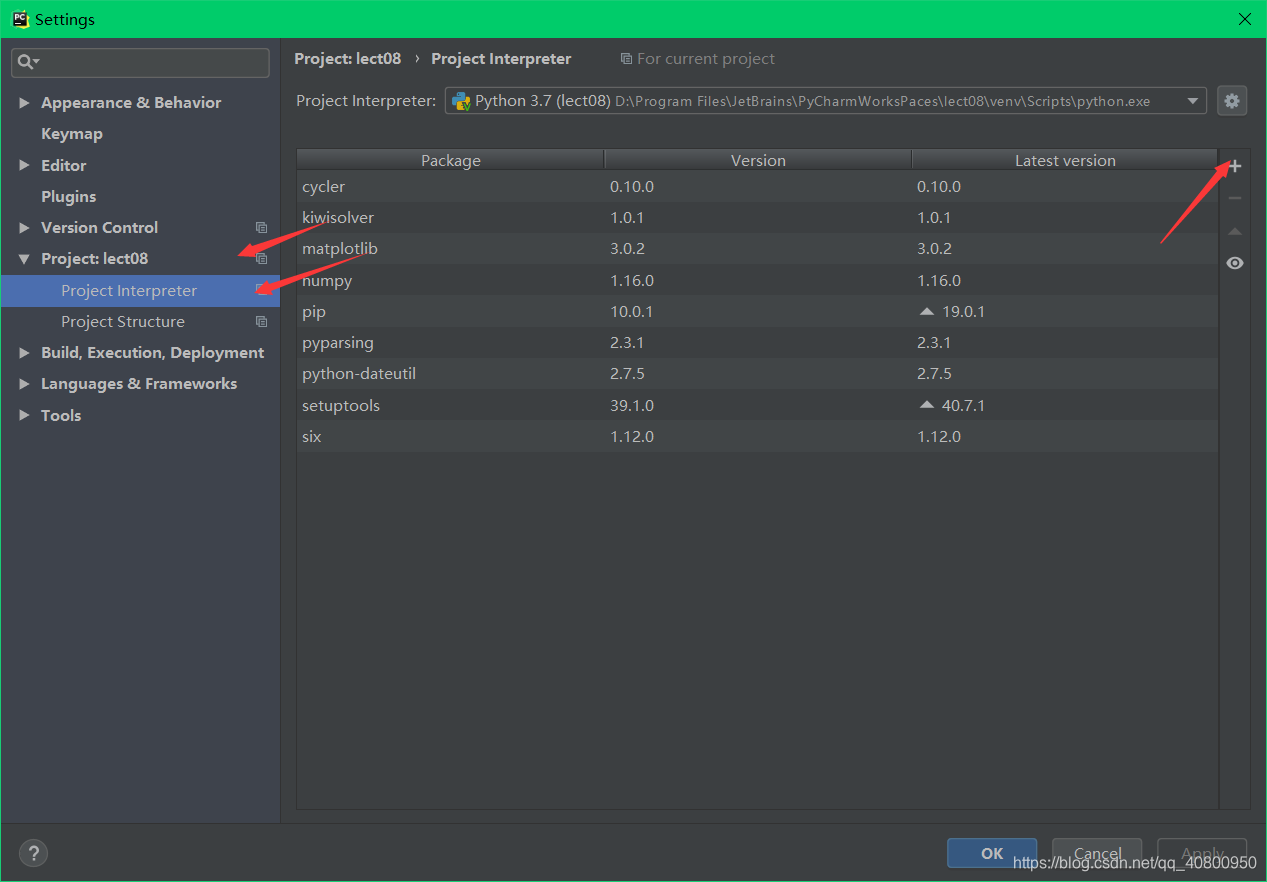This screenshot has height=882, width=1267.
Task: Expand Languages & Frameworks section
Action: point(24,384)
